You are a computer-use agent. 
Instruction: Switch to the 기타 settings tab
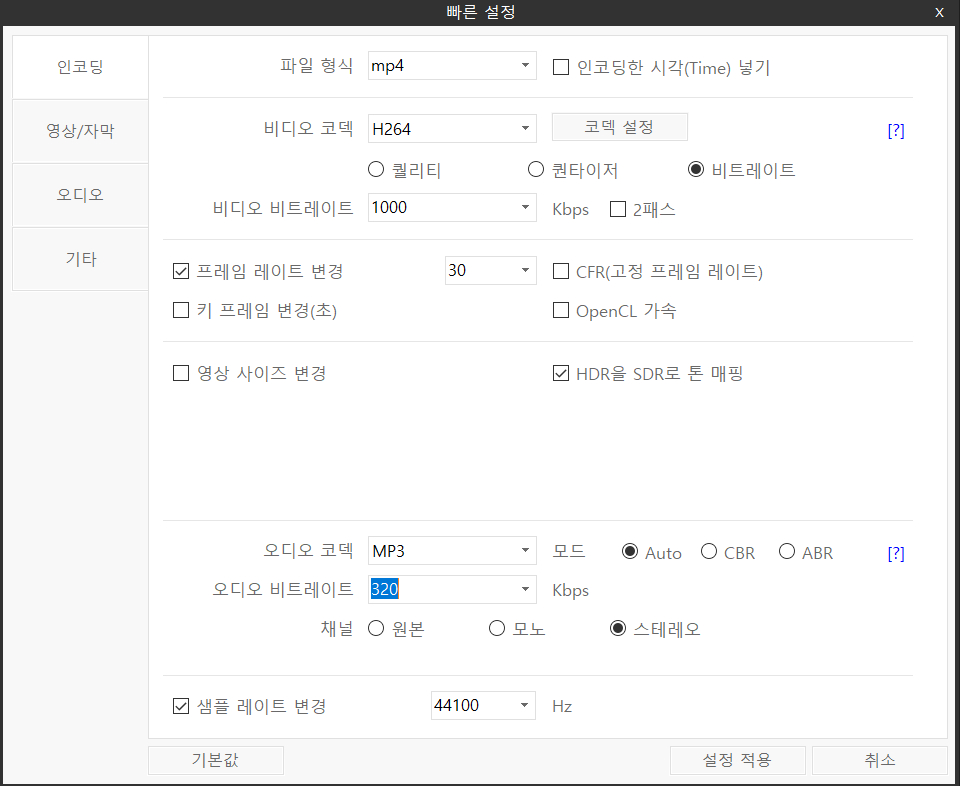click(x=80, y=258)
